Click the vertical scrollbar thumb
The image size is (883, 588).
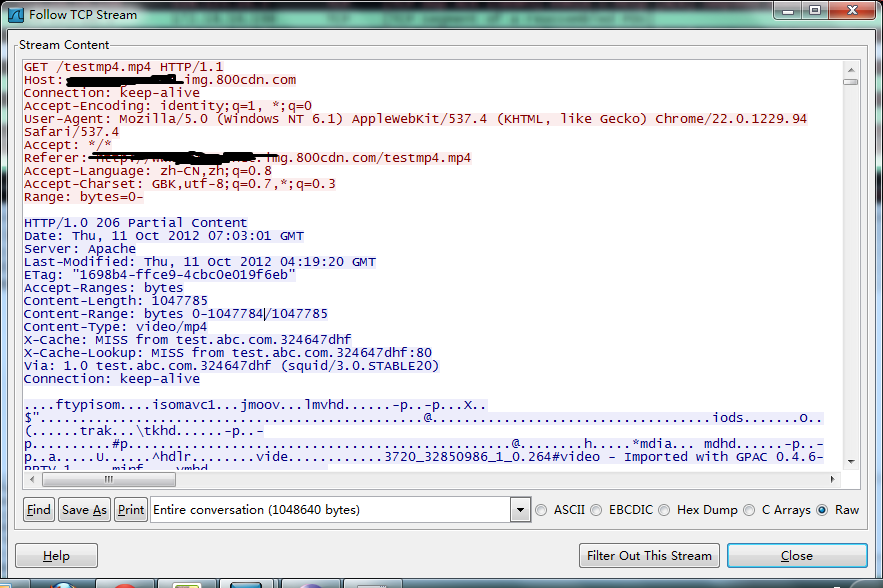tap(850, 82)
